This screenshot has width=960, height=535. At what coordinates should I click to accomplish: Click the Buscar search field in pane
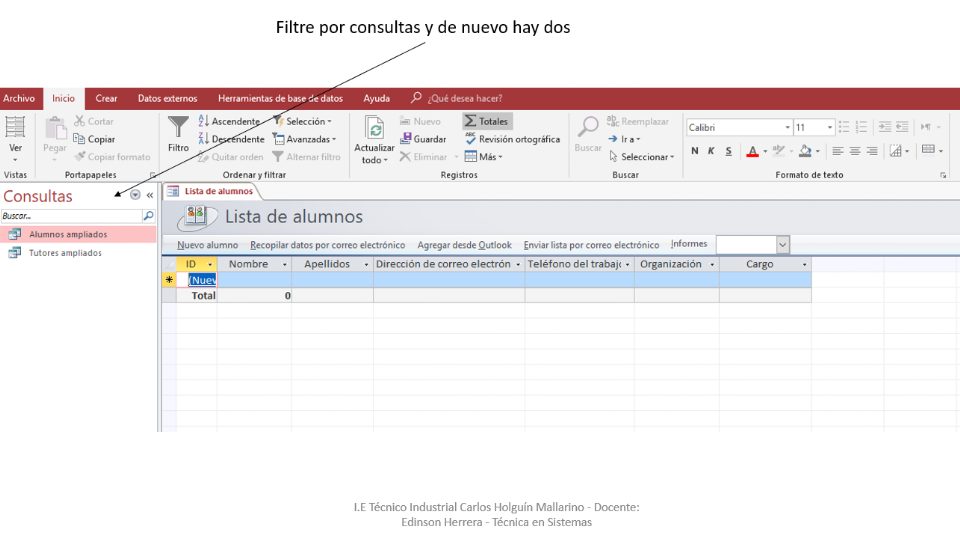pyautogui.click(x=70, y=215)
